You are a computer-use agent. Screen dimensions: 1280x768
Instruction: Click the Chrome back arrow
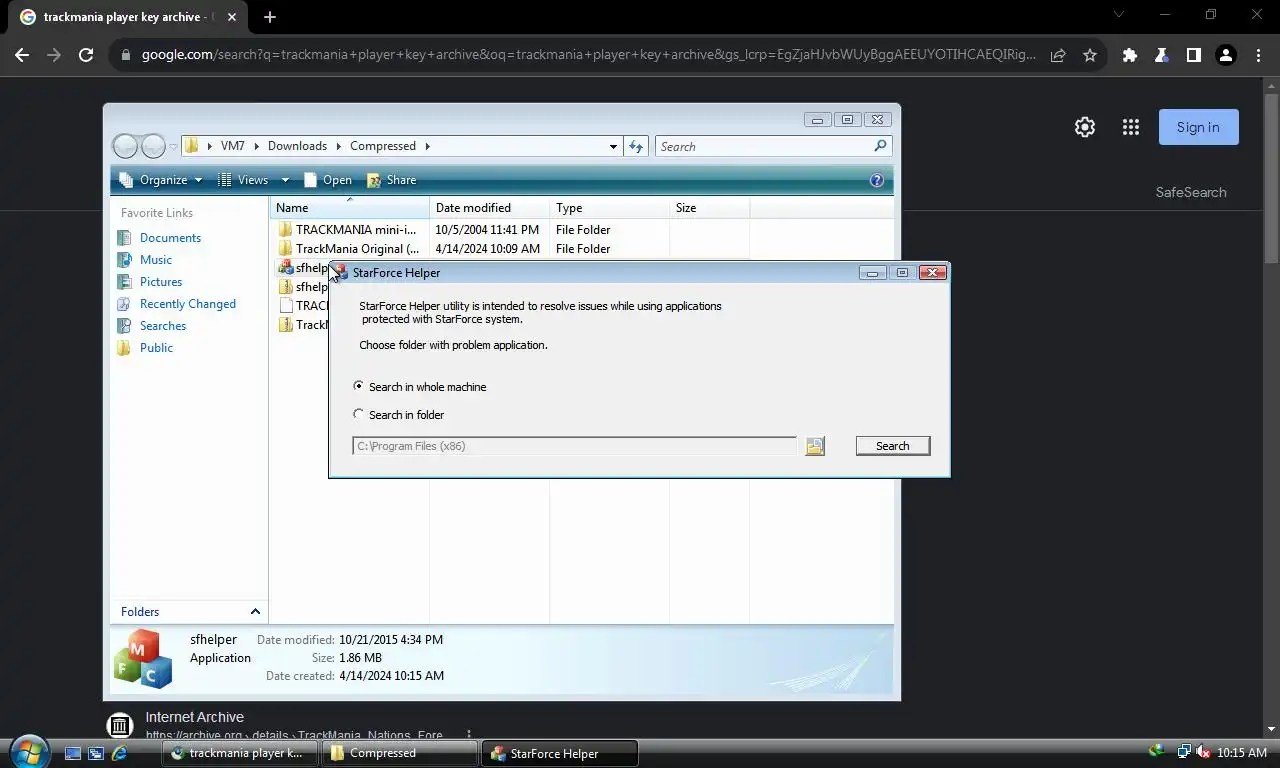pyautogui.click(x=22, y=55)
